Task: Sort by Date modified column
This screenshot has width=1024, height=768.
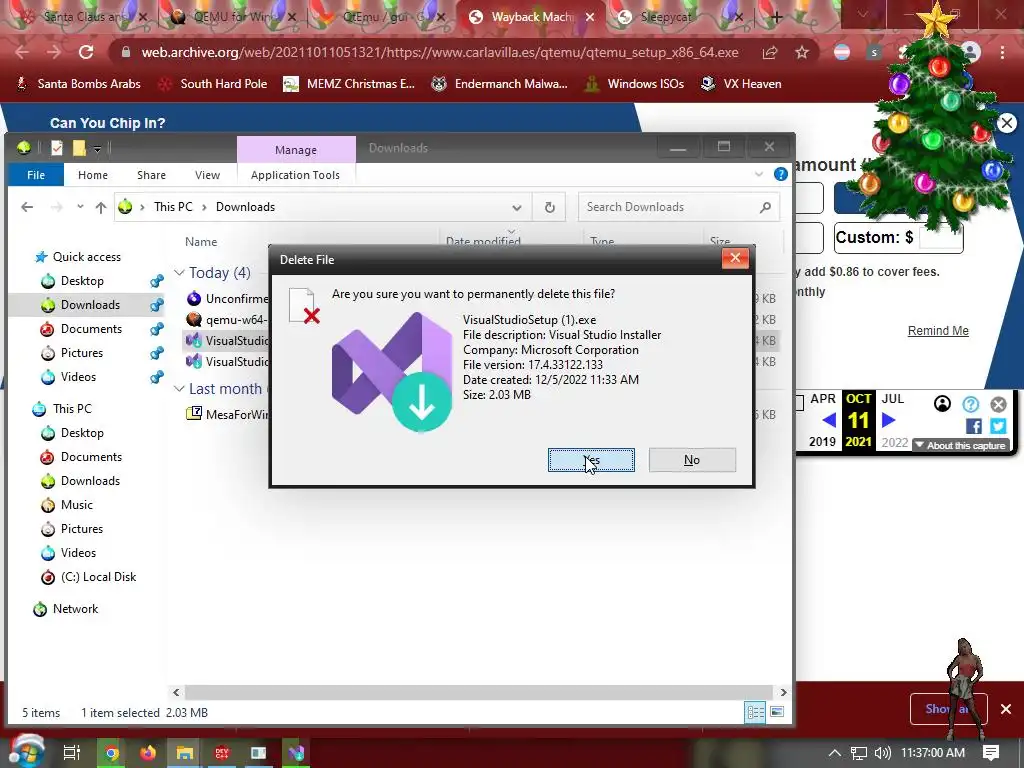Action: pos(483,241)
